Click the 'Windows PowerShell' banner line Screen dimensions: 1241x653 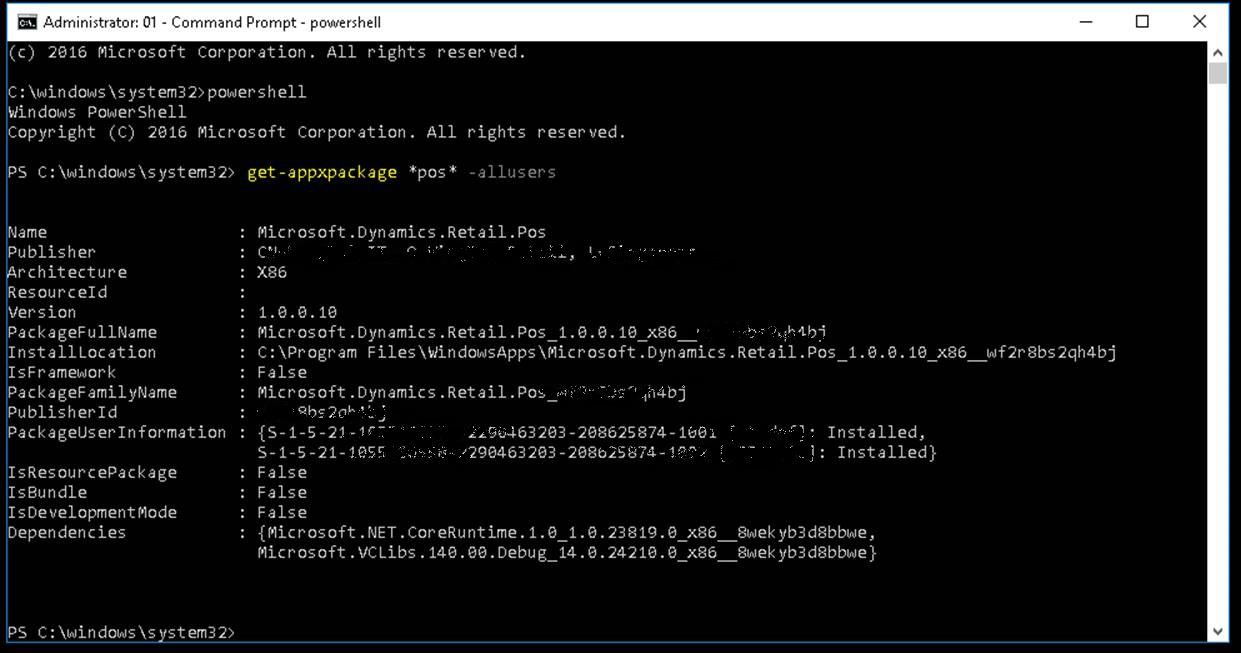point(97,112)
